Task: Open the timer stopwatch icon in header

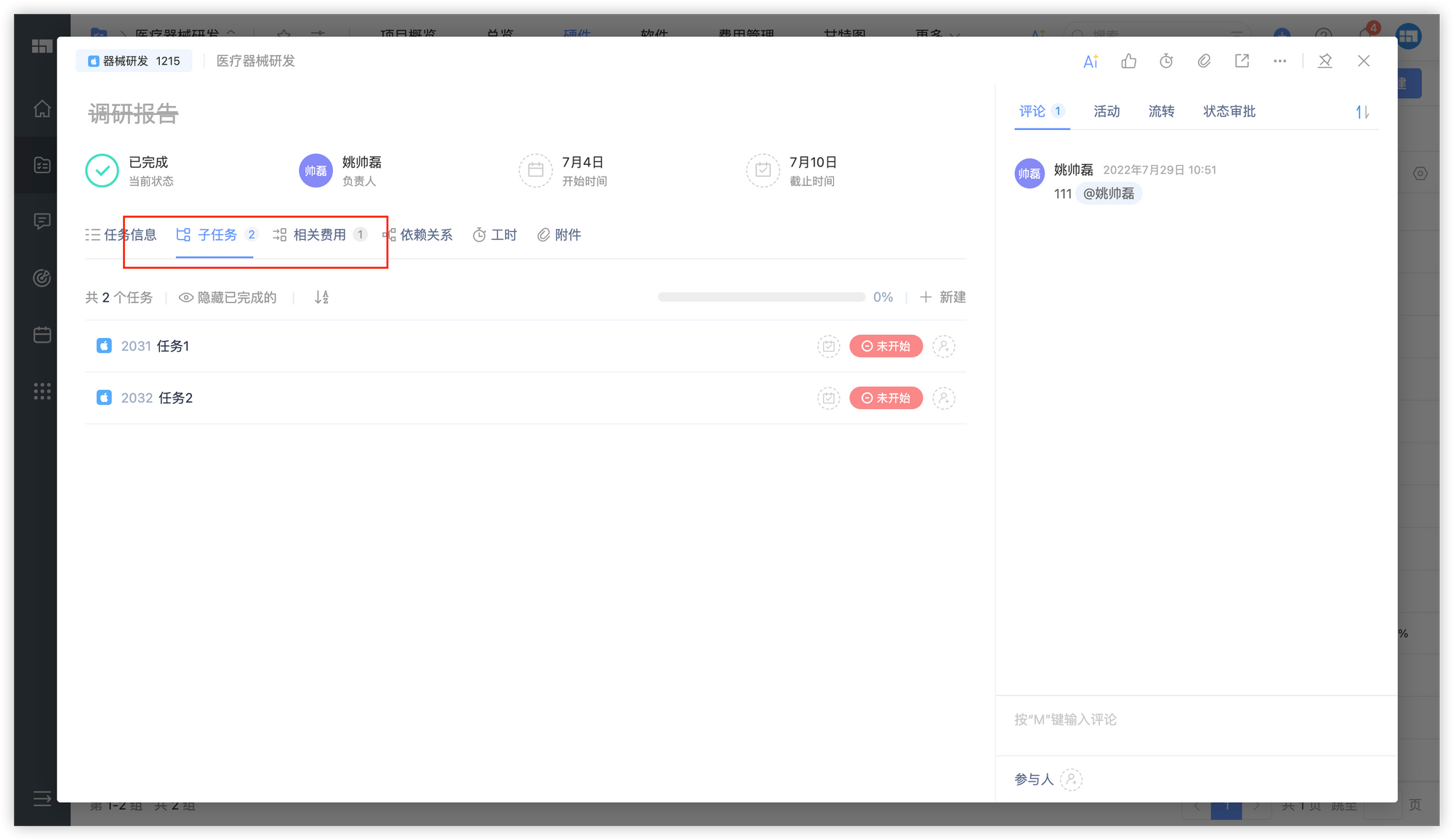Action: tap(1166, 61)
